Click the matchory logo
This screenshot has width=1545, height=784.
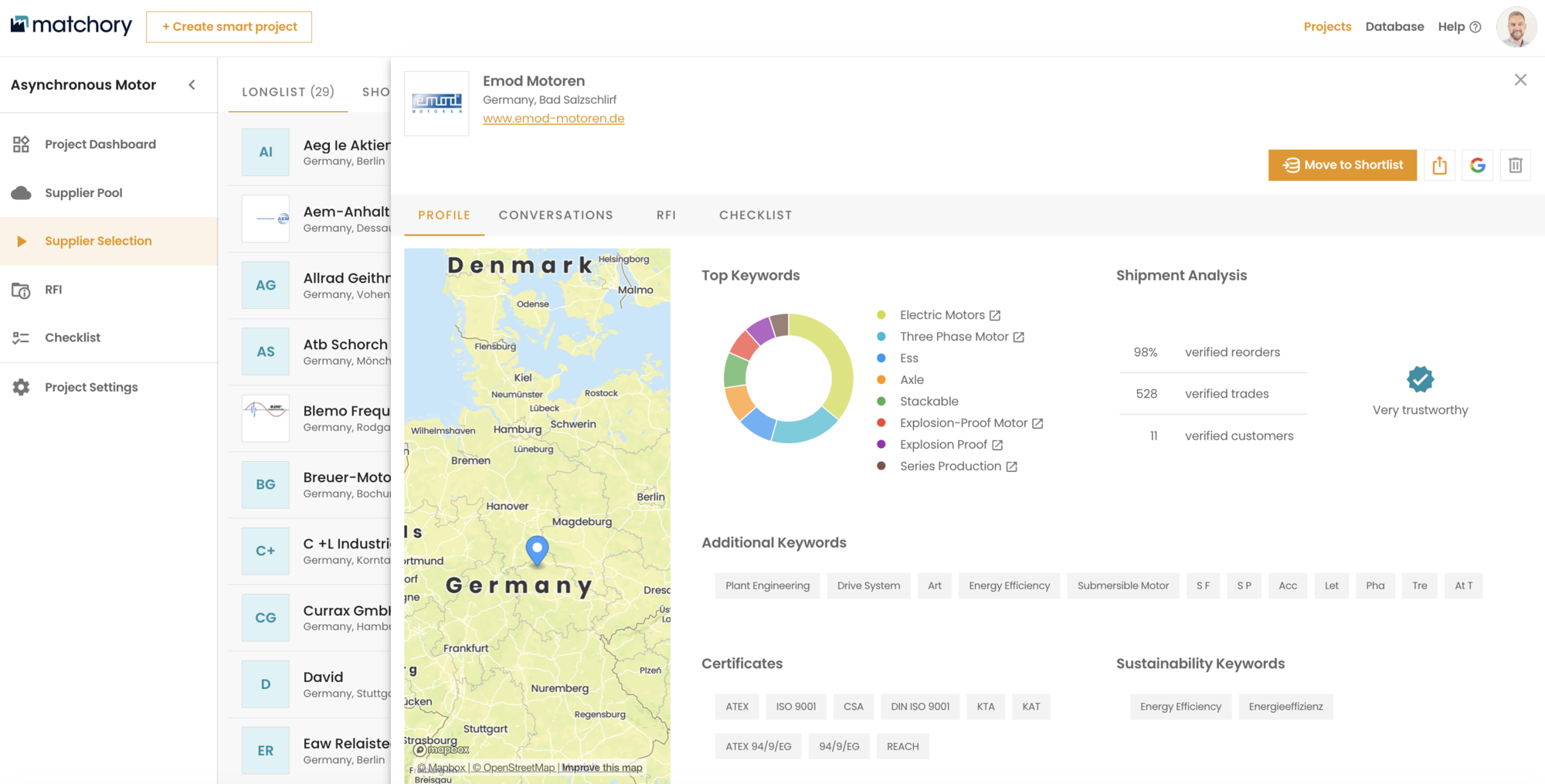pos(71,25)
